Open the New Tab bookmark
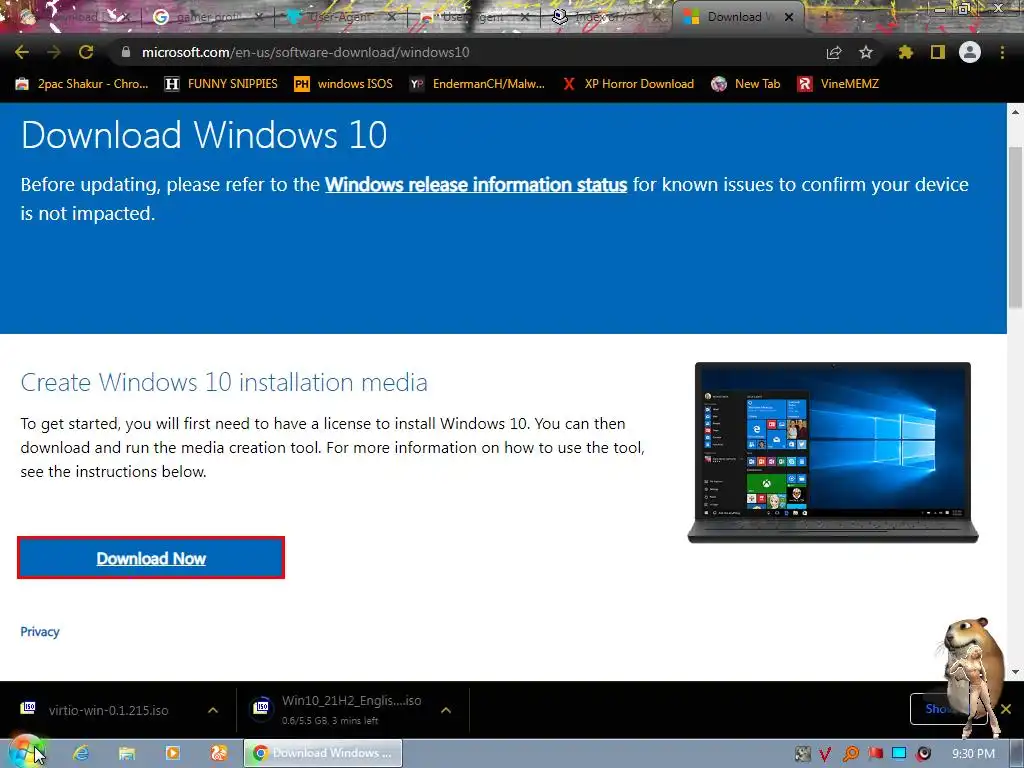1024x768 pixels. pyautogui.click(x=746, y=84)
